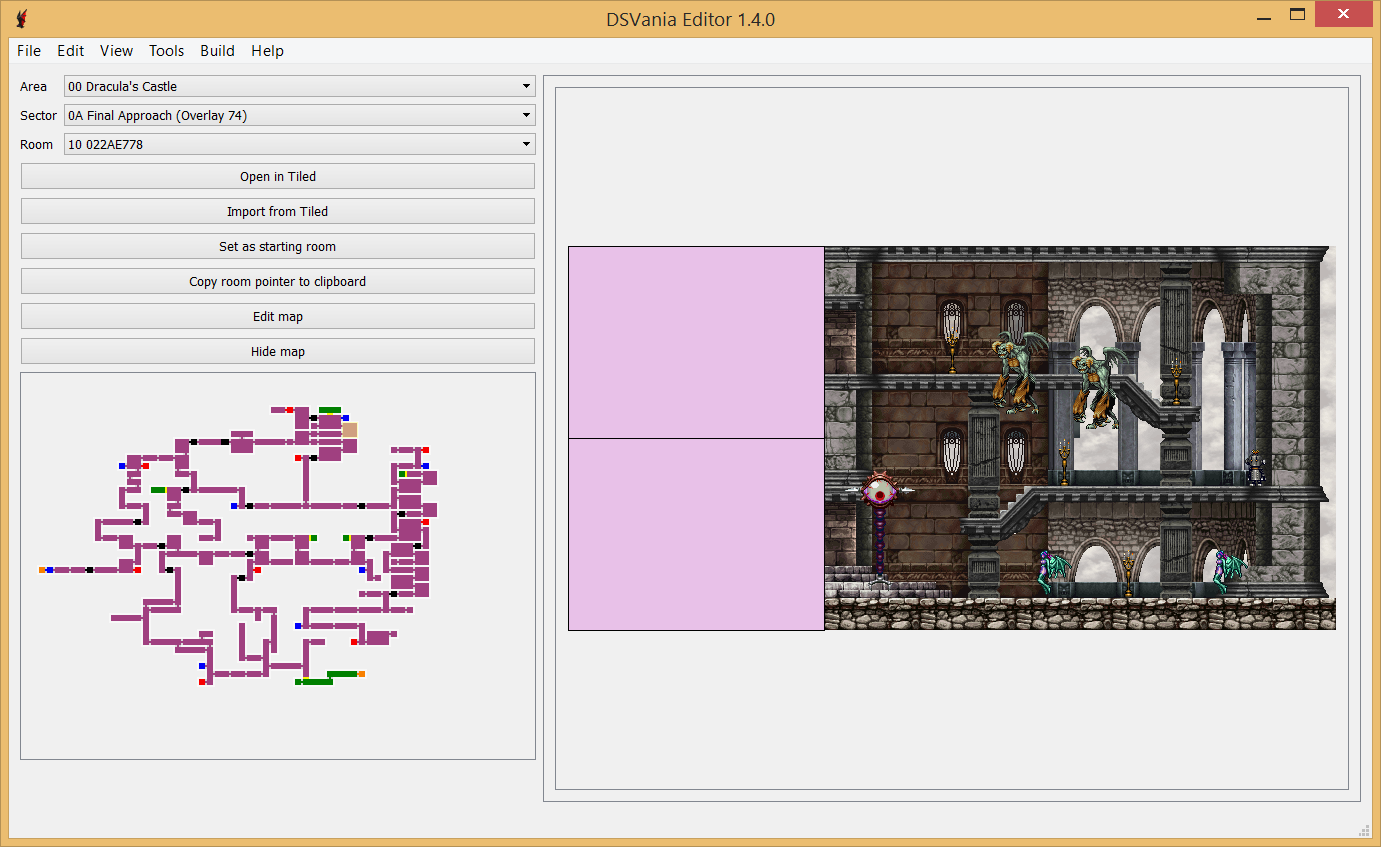1381x847 pixels.
Task: Open the Build menu
Action: coord(217,51)
